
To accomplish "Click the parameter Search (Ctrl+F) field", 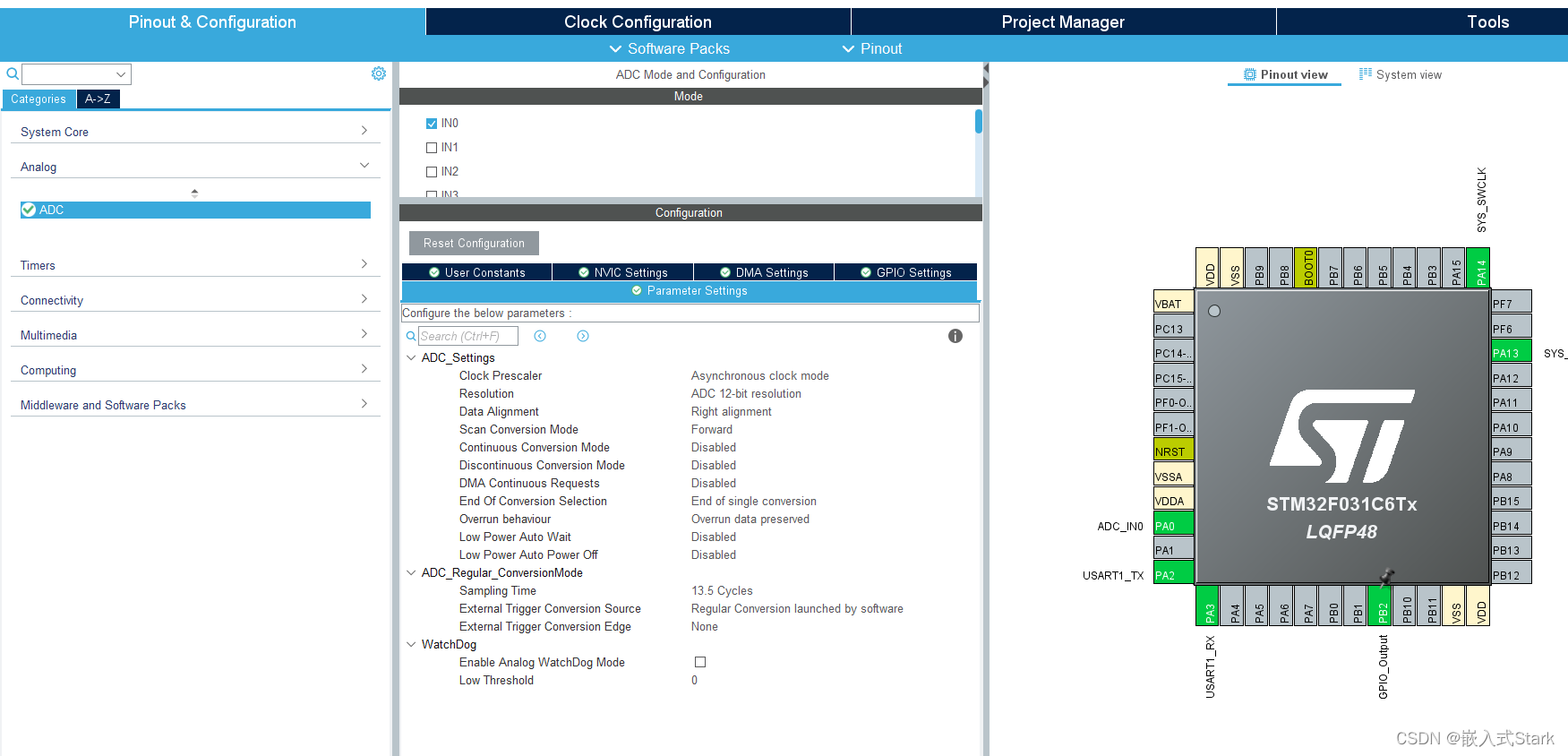I will (x=468, y=336).
